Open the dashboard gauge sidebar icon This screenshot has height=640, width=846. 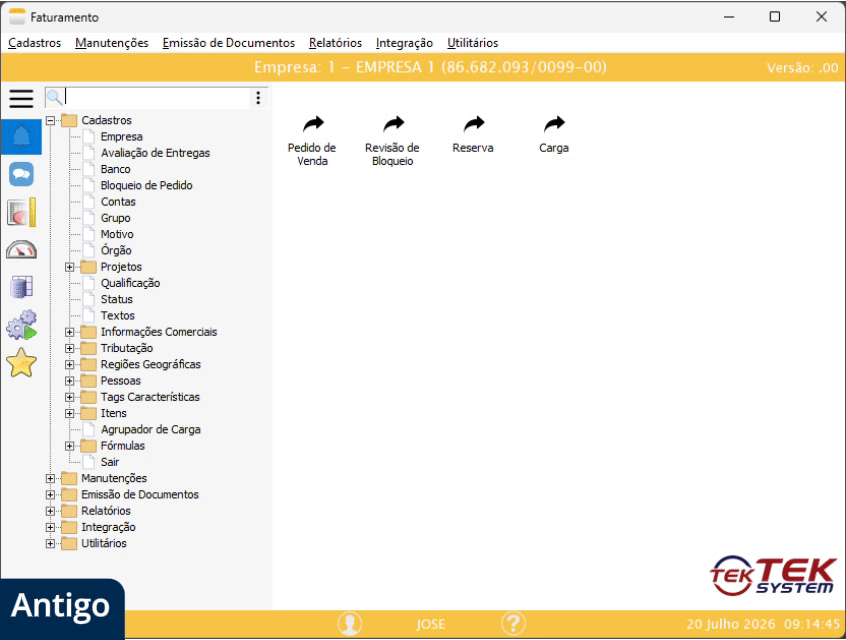(x=21, y=249)
